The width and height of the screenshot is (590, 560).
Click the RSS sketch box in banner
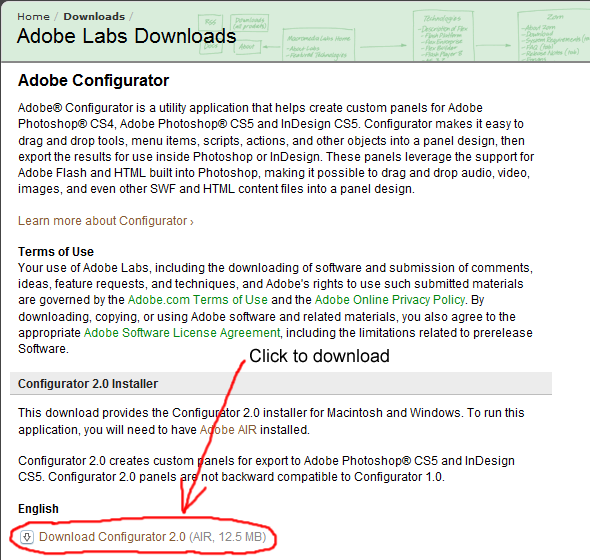[211, 23]
